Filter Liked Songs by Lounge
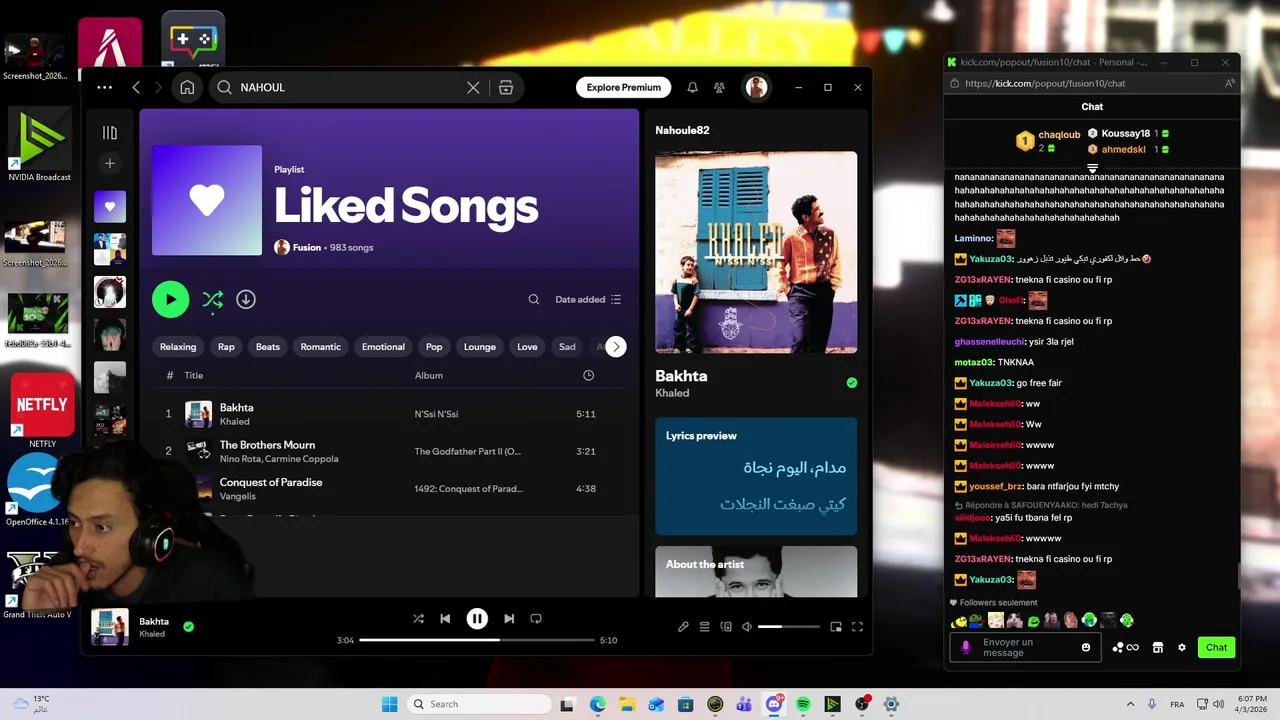 pyautogui.click(x=480, y=347)
